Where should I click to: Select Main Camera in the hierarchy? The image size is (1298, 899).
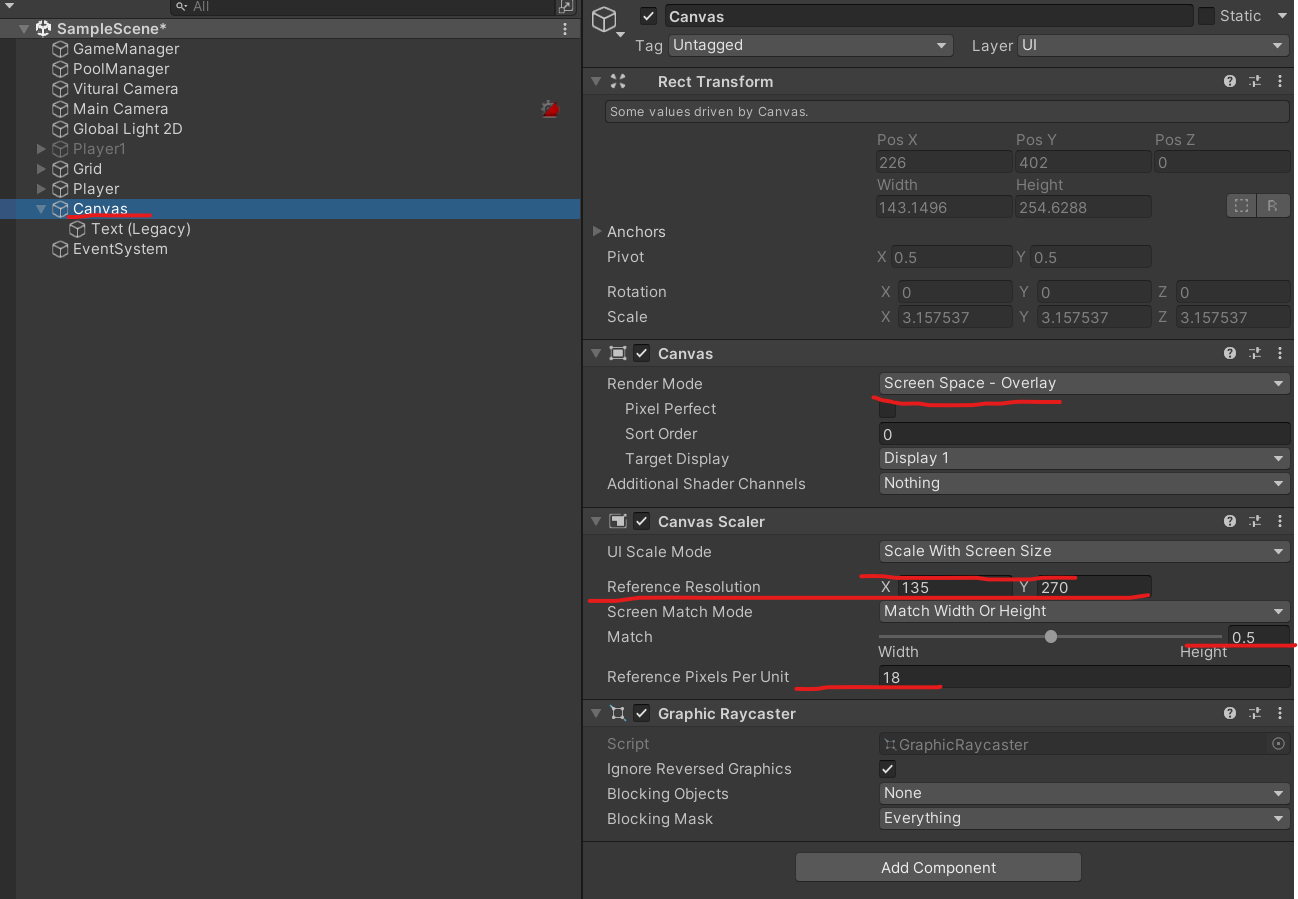120,109
